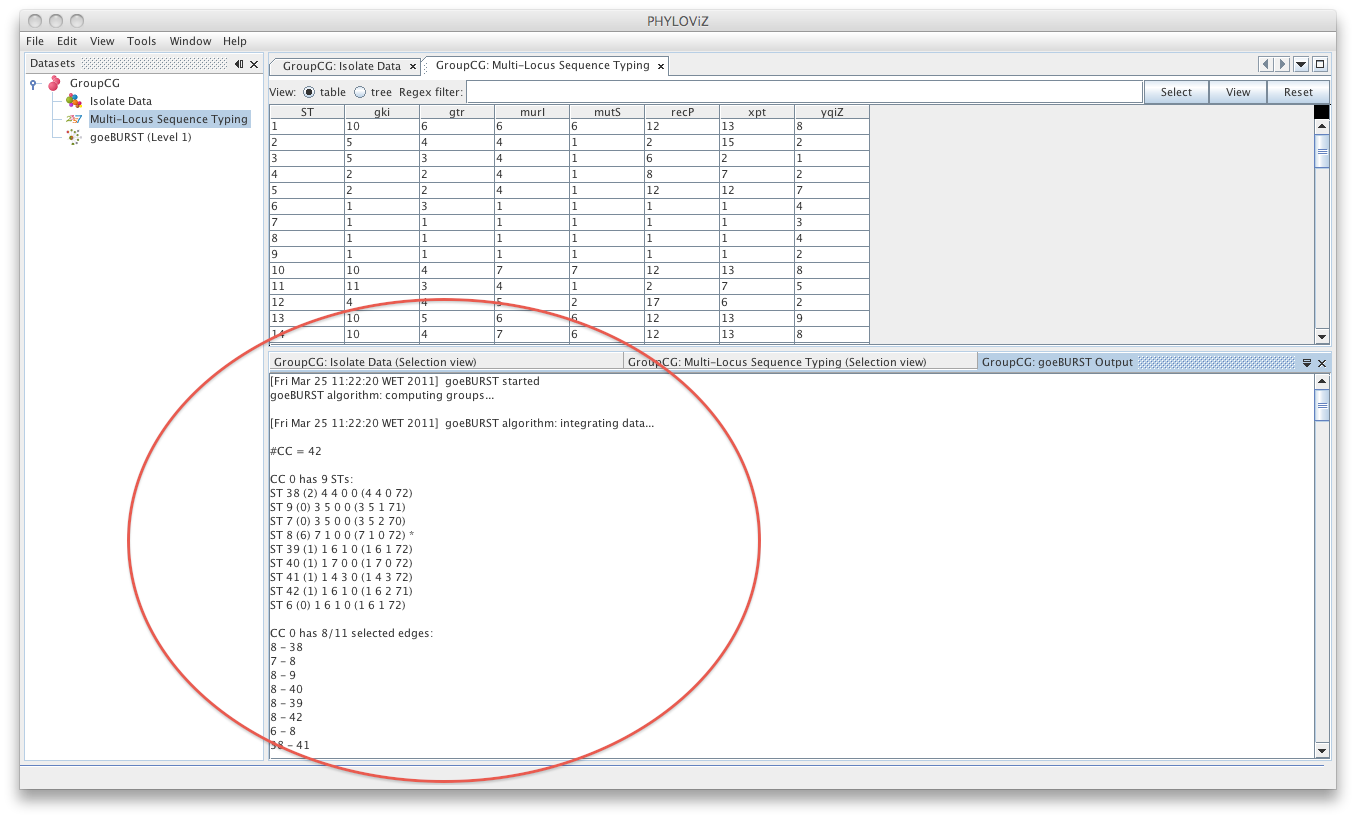Viewport: 1356px width, 819px height.
Task: Click the output panel scrollbar thumb
Action: [1322, 405]
